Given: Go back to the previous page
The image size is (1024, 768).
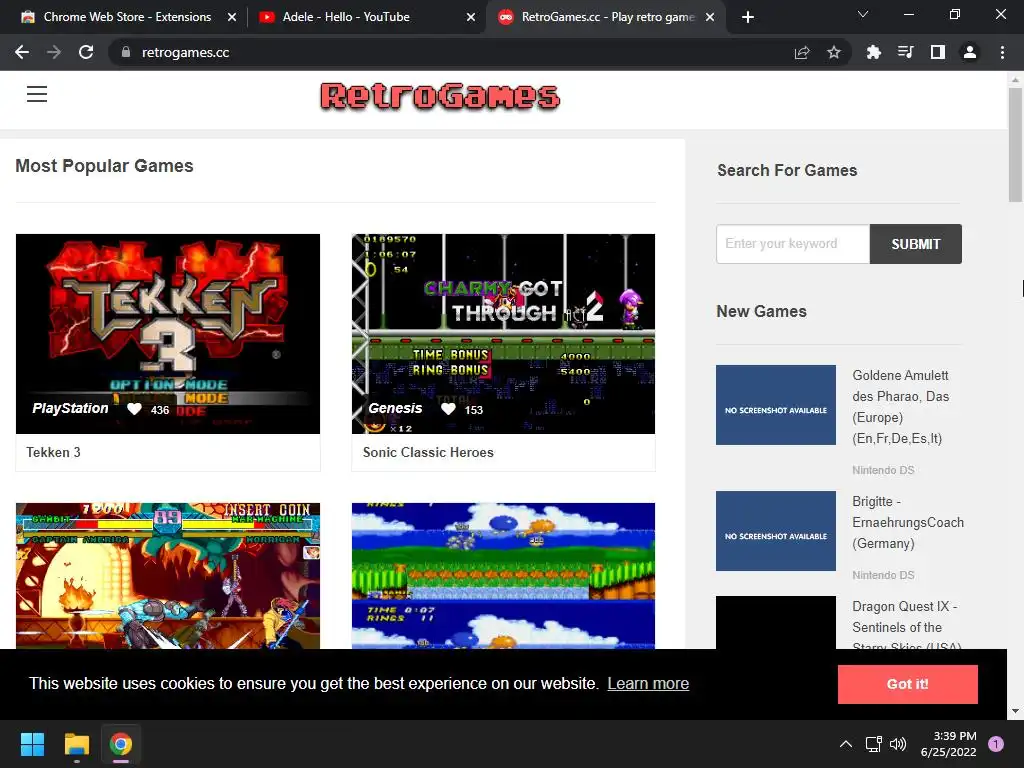Looking at the screenshot, I should pos(22,52).
